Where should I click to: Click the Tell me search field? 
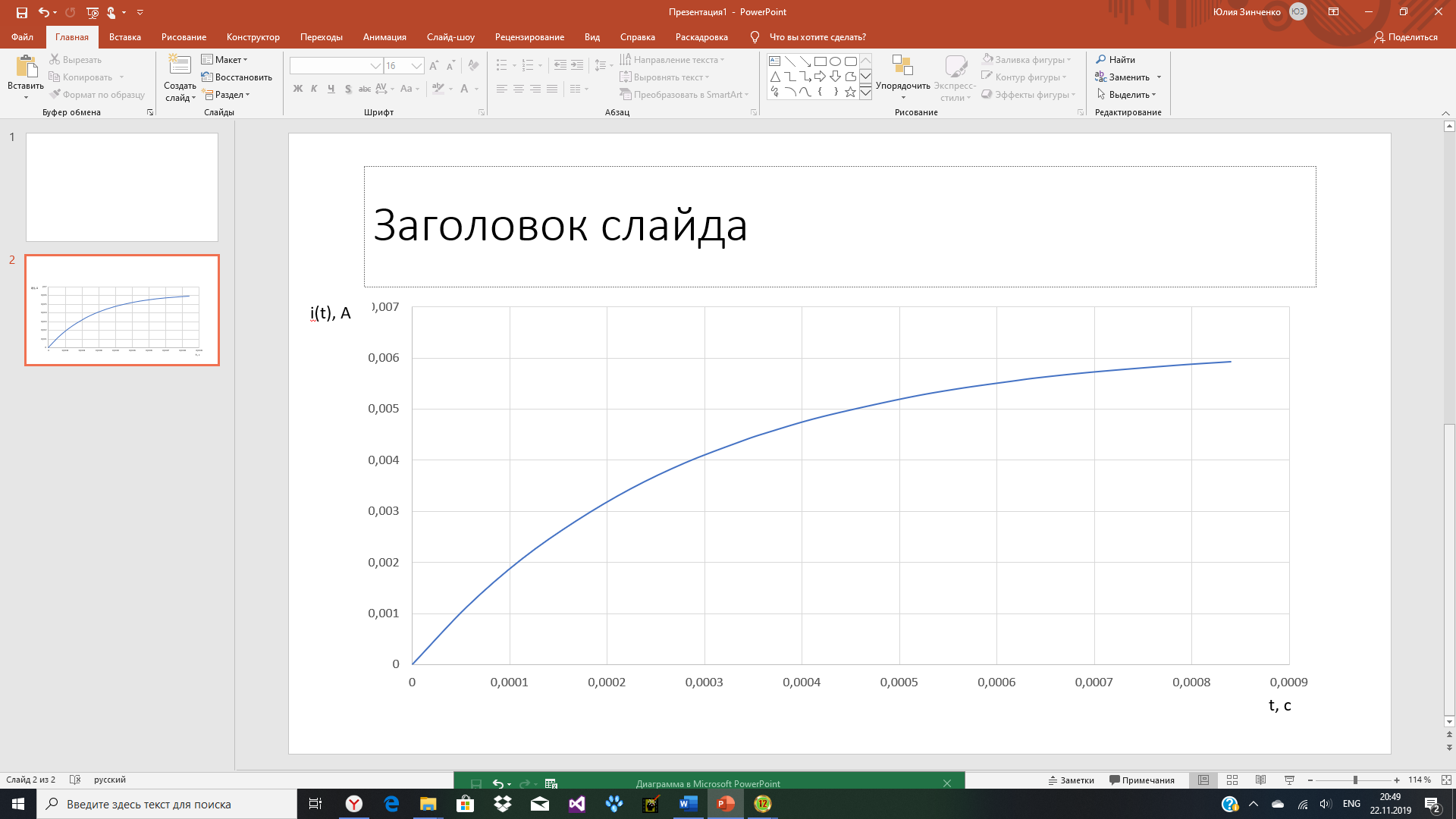click(817, 36)
